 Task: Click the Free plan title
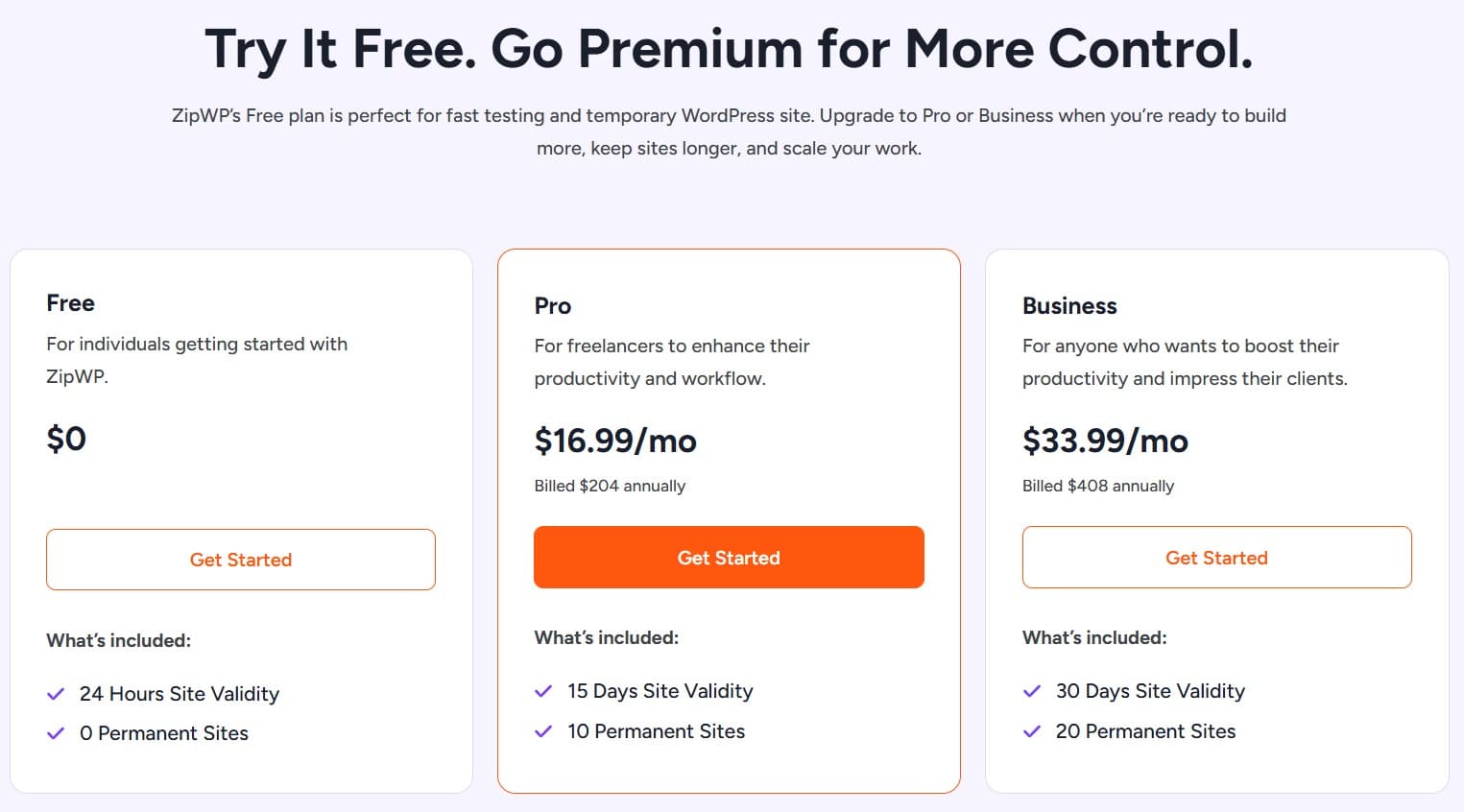(70, 303)
